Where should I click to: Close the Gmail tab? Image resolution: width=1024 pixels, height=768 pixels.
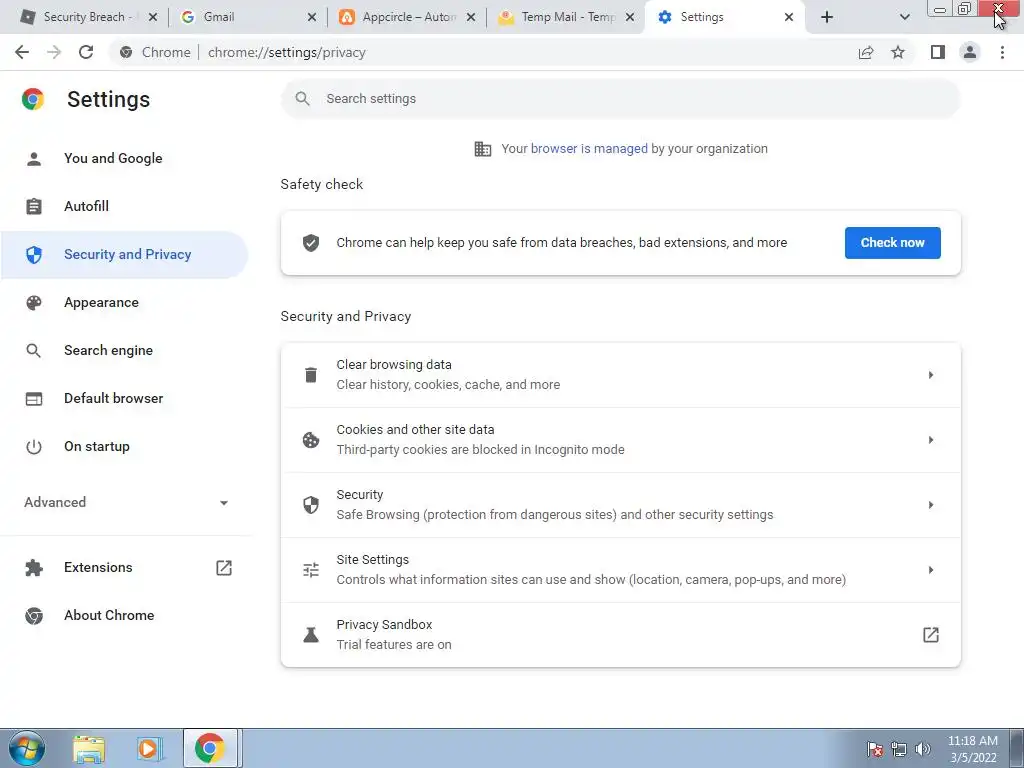click(x=312, y=17)
